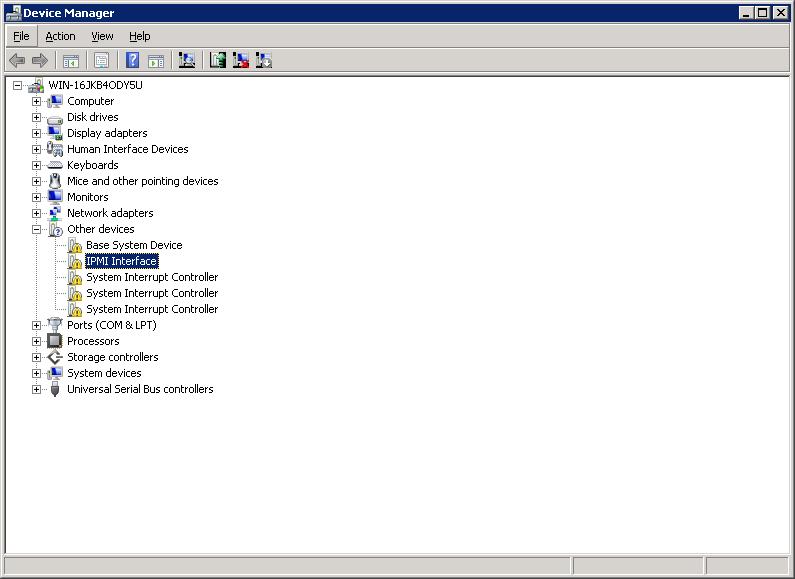
Task: Collapse the Other devices category
Action: (x=37, y=229)
